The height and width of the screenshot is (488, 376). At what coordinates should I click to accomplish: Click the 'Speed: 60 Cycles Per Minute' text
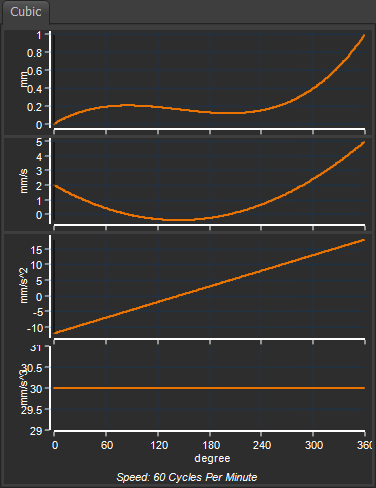(187, 477)
